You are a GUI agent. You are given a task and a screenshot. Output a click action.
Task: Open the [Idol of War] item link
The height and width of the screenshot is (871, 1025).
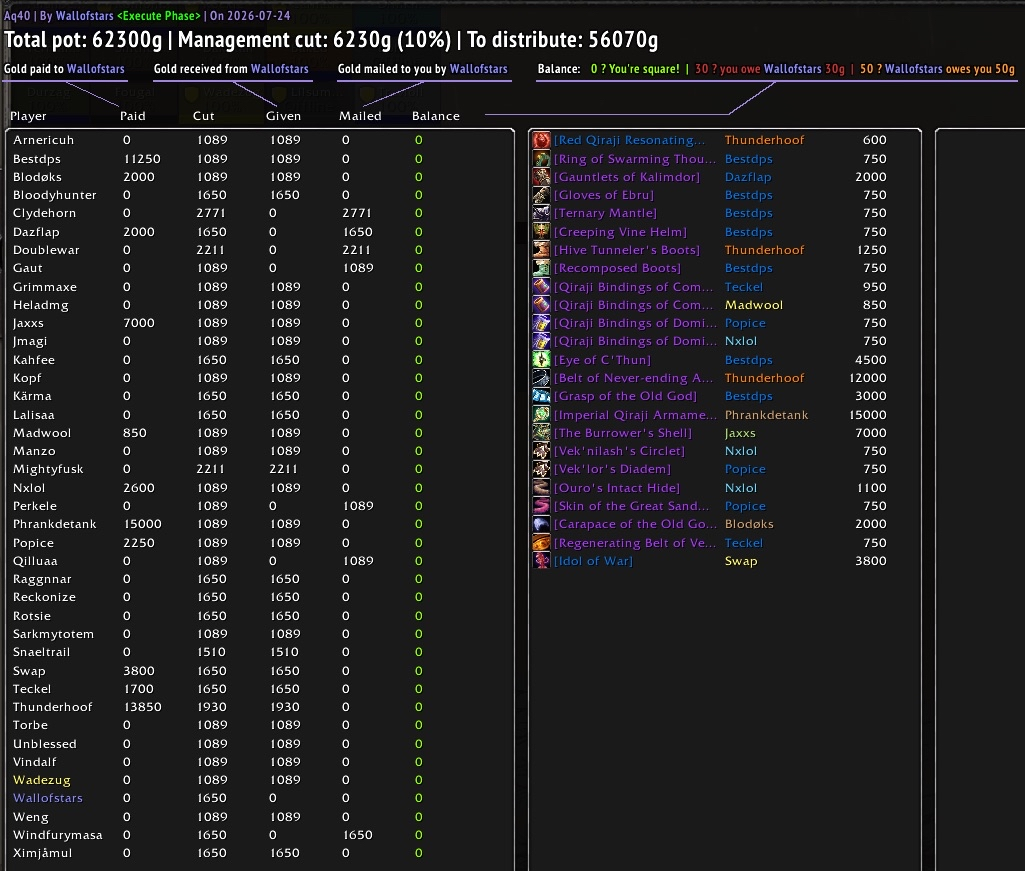[x=593, y=561]
